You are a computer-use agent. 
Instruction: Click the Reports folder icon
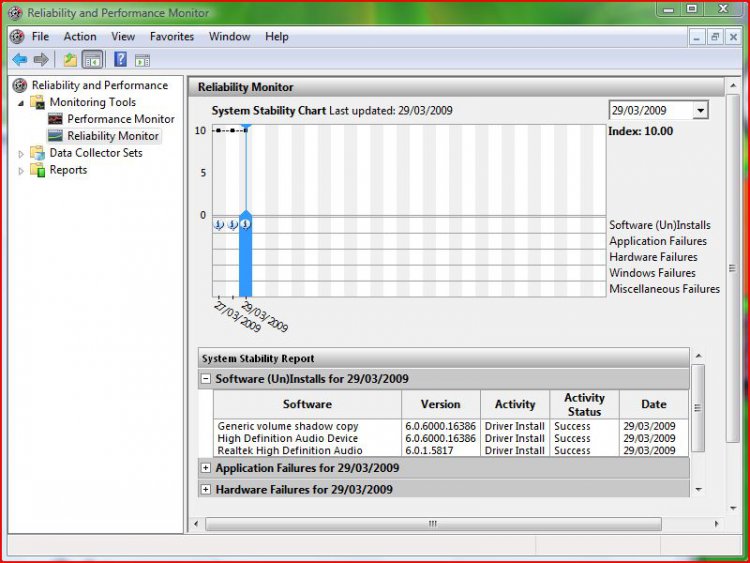coord(37,170)
